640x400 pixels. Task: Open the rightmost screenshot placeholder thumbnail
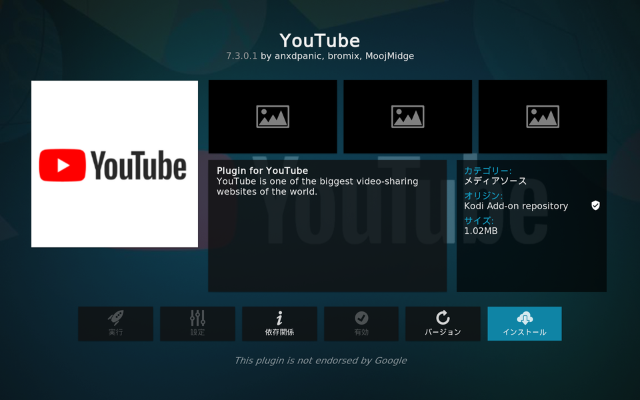pos(542,116)
